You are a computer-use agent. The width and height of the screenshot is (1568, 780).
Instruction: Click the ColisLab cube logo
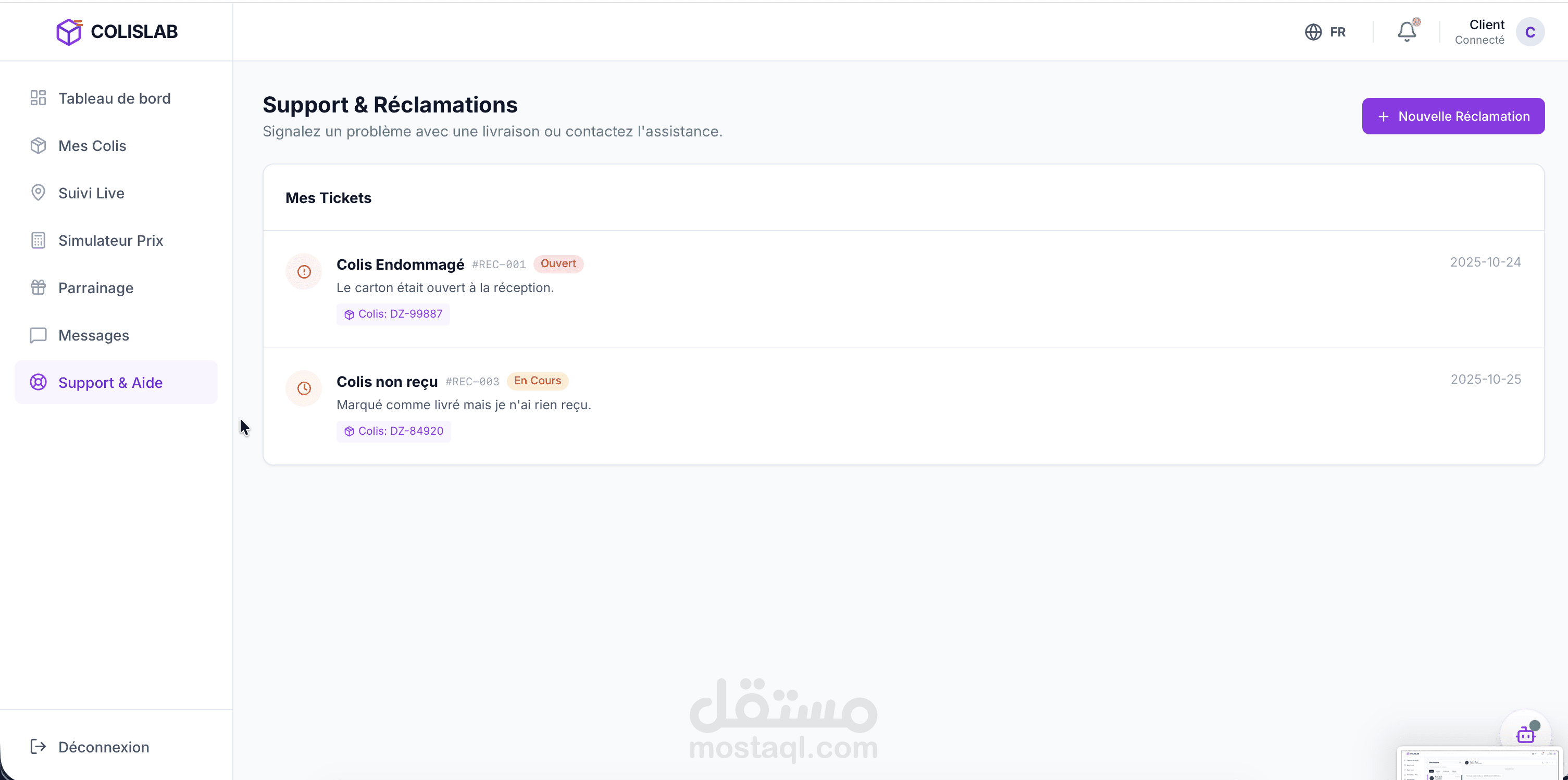pos(69,32)
